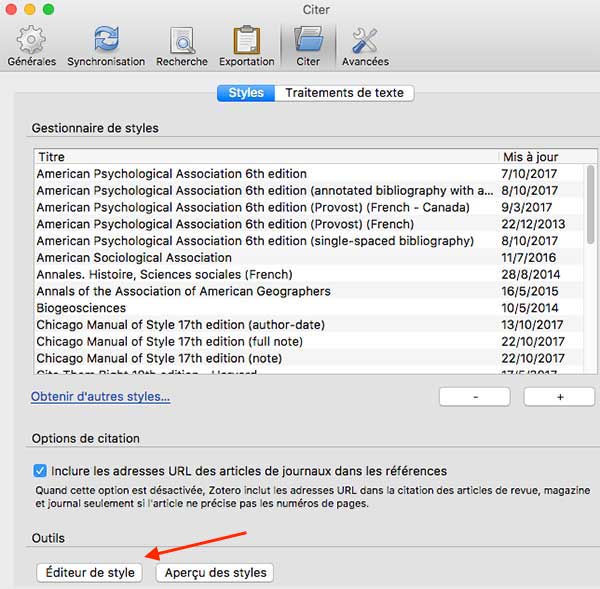Select Chicago Manual of Style 17th (author-date)
600x589 pixels.
coord(308,325)
